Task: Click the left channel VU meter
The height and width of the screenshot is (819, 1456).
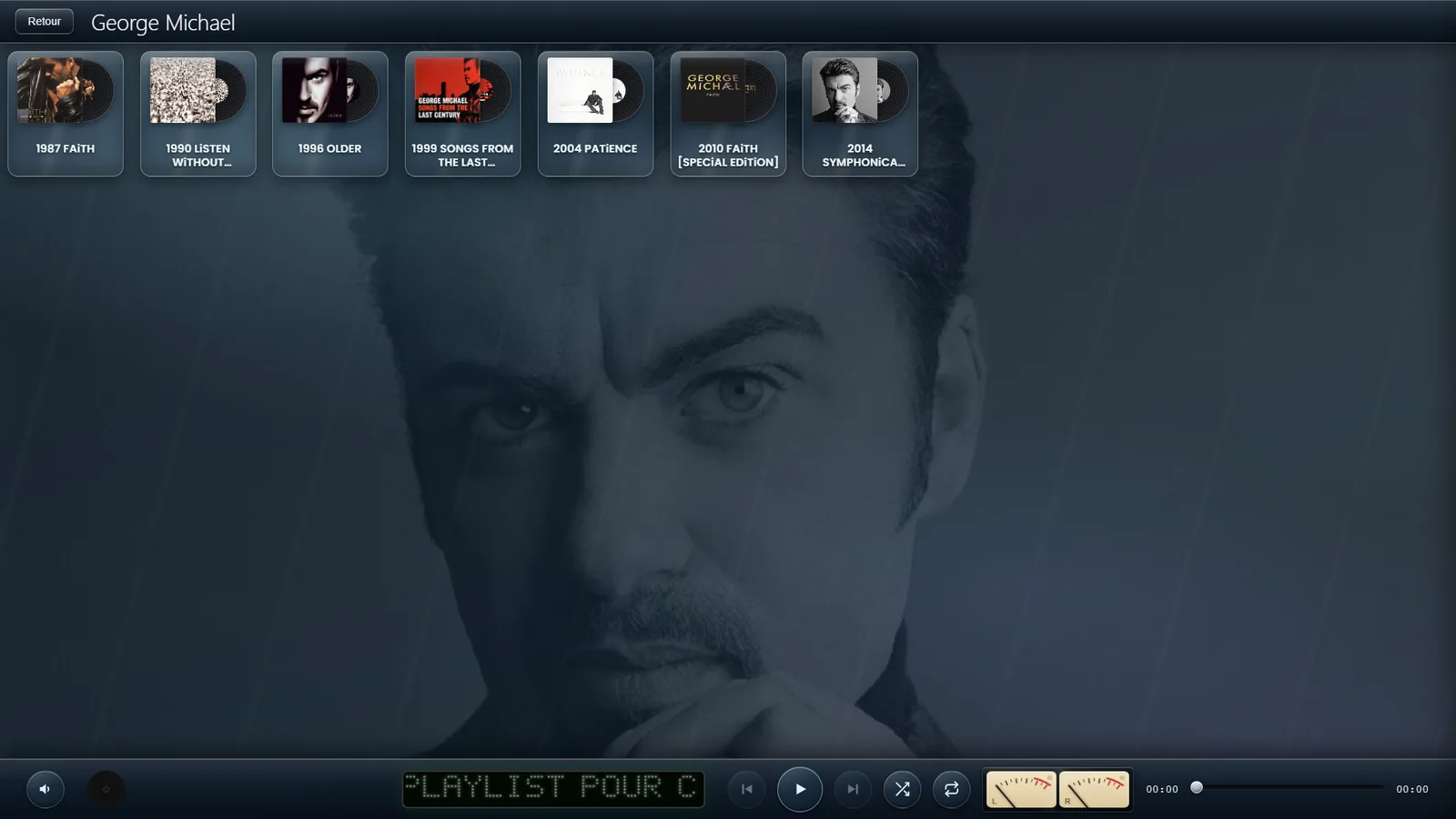Action: (x=1021, y=789)
